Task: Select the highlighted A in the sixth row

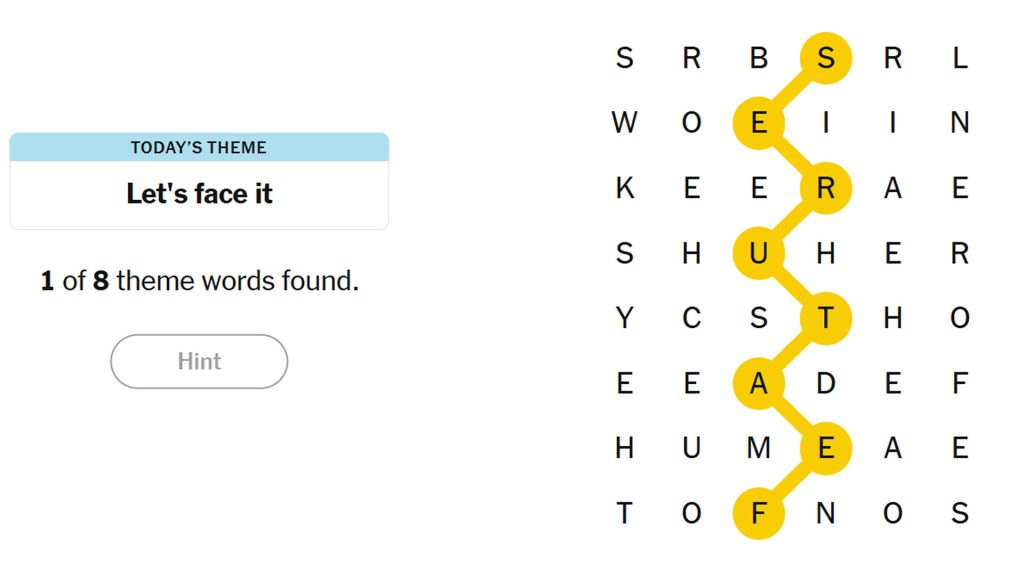Action: point(758,383)
